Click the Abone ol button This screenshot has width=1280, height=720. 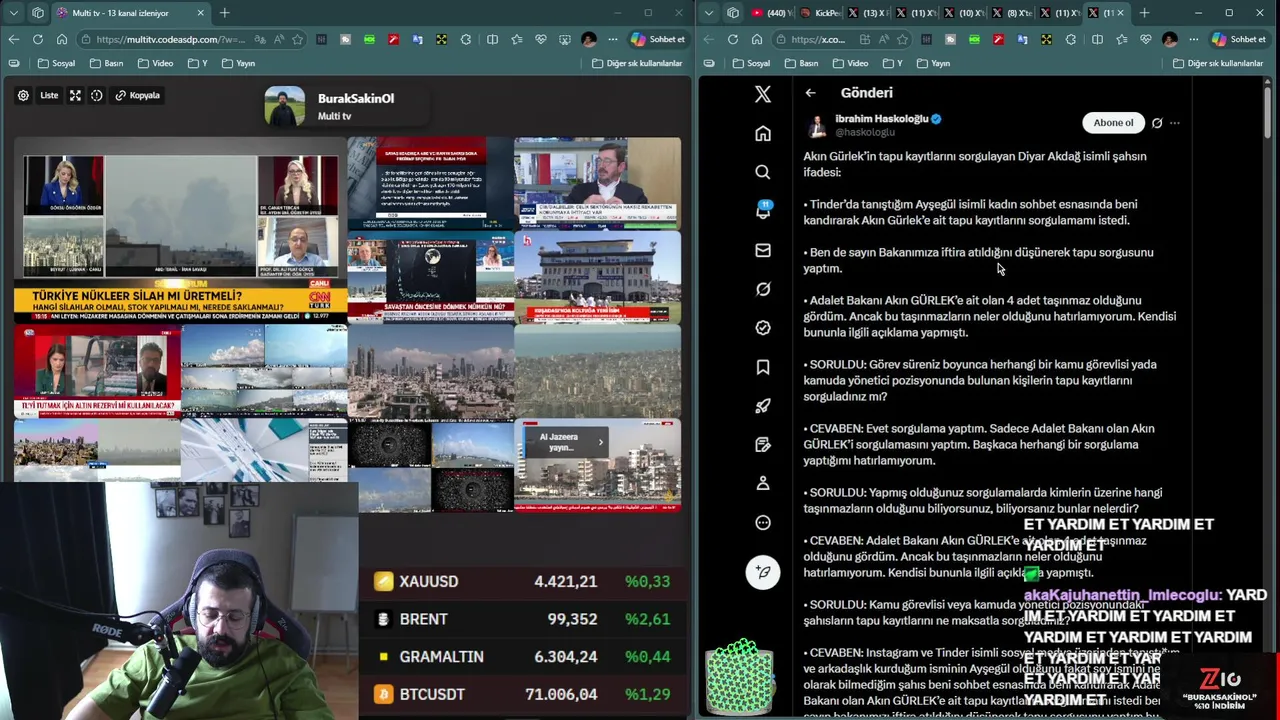click(x=1113, y=123)
